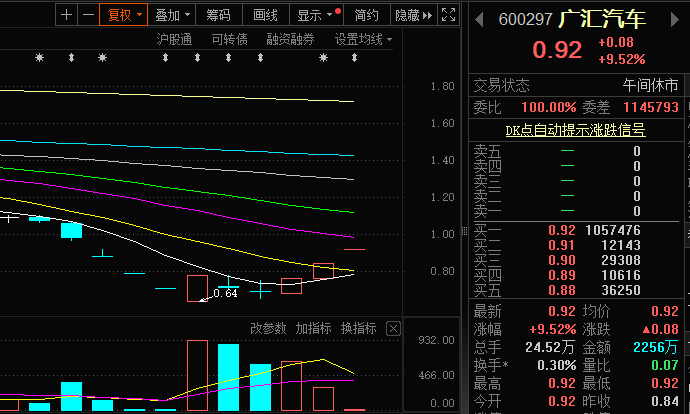Click the rightmost up-down arrow marker
The image size is (690, 414).
[x=355, y=58]
